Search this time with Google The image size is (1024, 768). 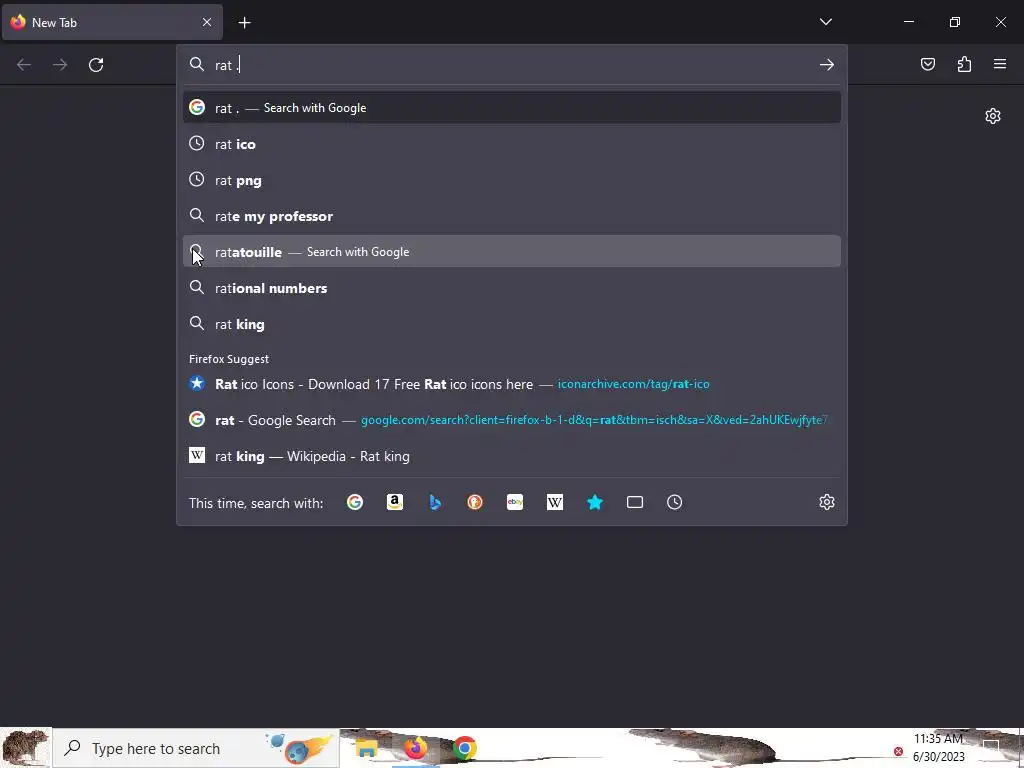[355, 502]
